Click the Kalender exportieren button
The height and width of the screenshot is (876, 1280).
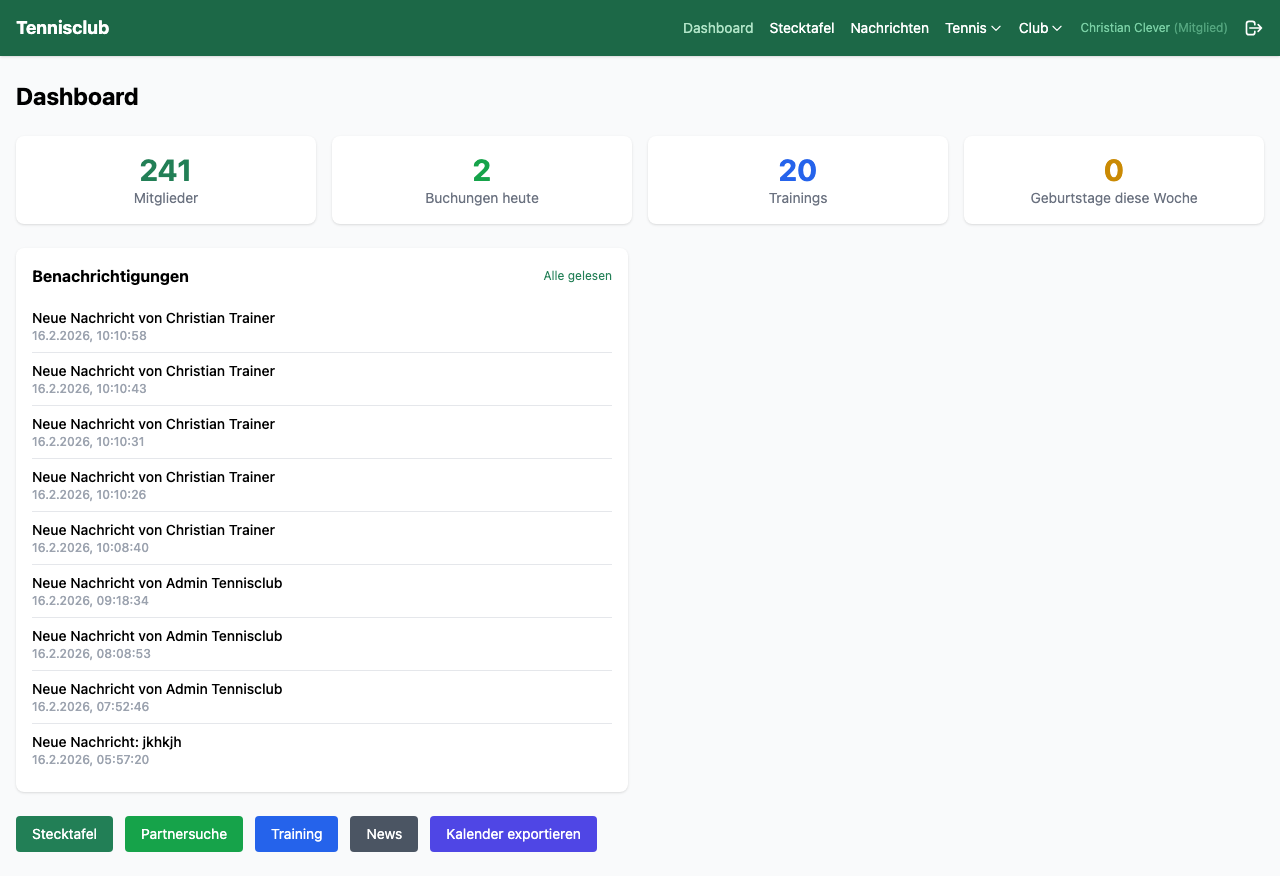(513, 833)
